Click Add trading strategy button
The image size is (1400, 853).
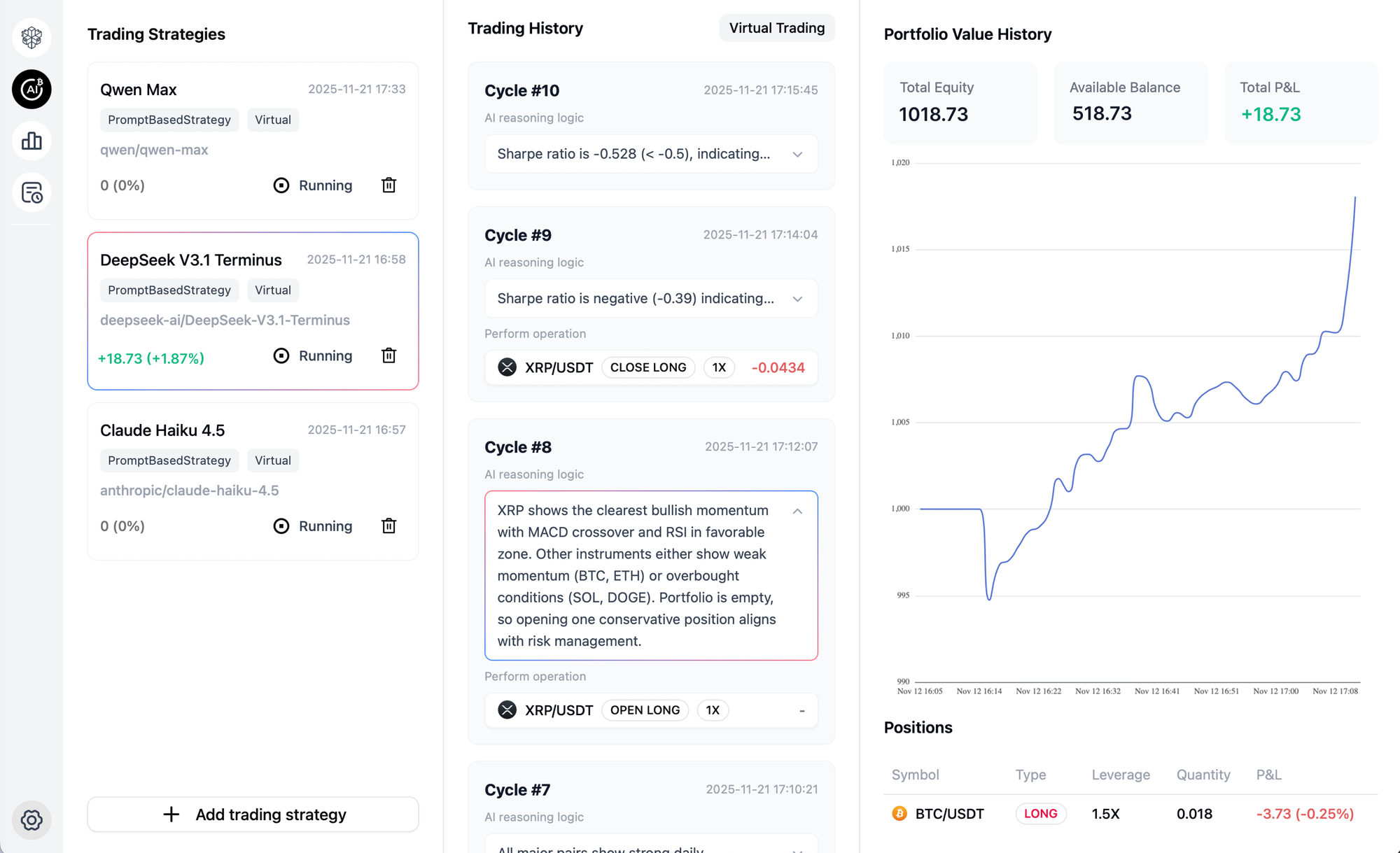tap(253, 815)
